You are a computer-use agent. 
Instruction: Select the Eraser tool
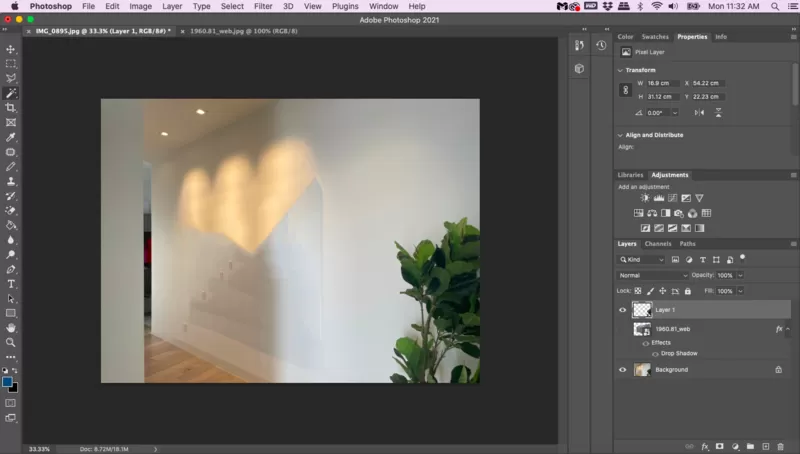pos(11,210)
